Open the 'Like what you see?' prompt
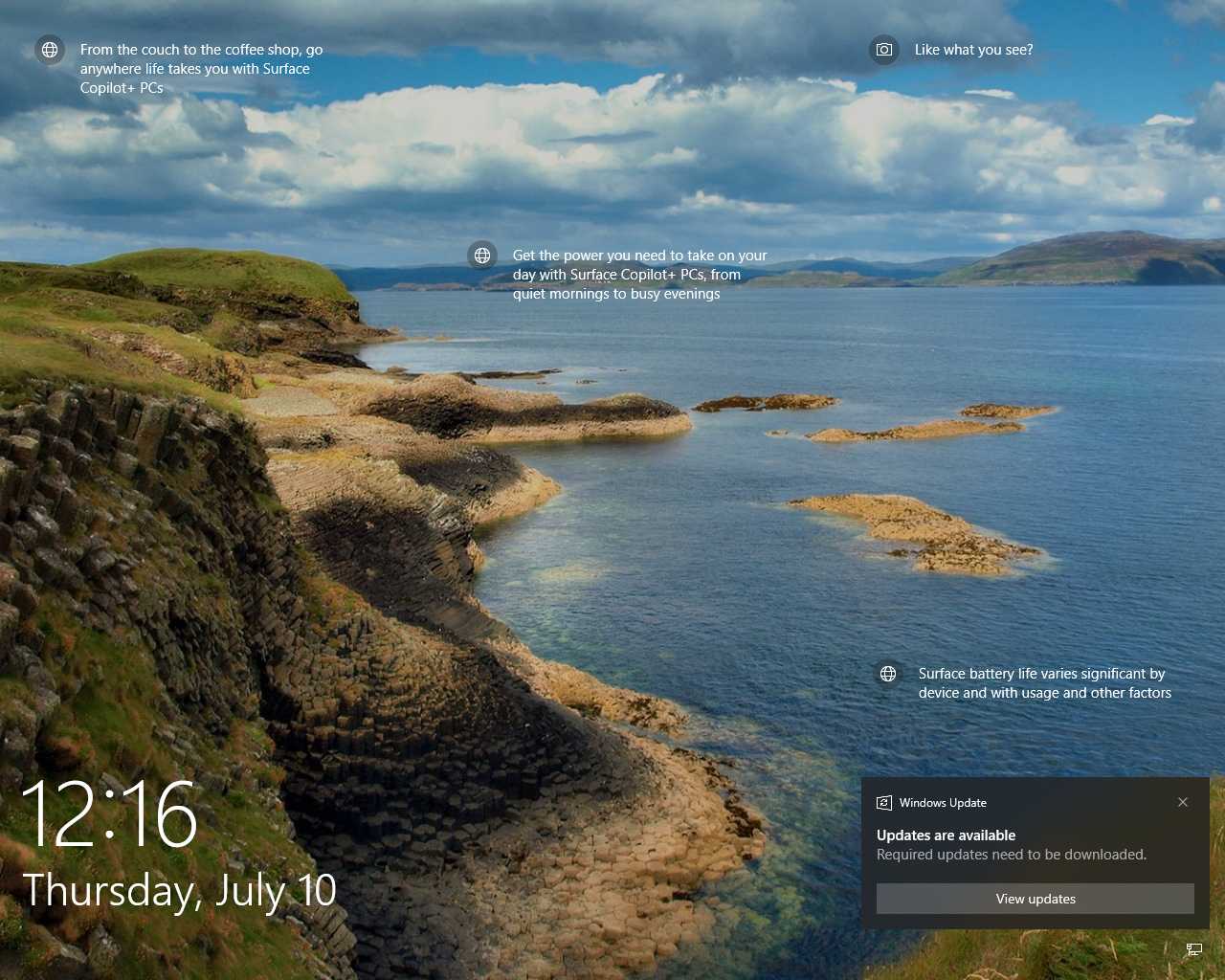 pos(973,50)
